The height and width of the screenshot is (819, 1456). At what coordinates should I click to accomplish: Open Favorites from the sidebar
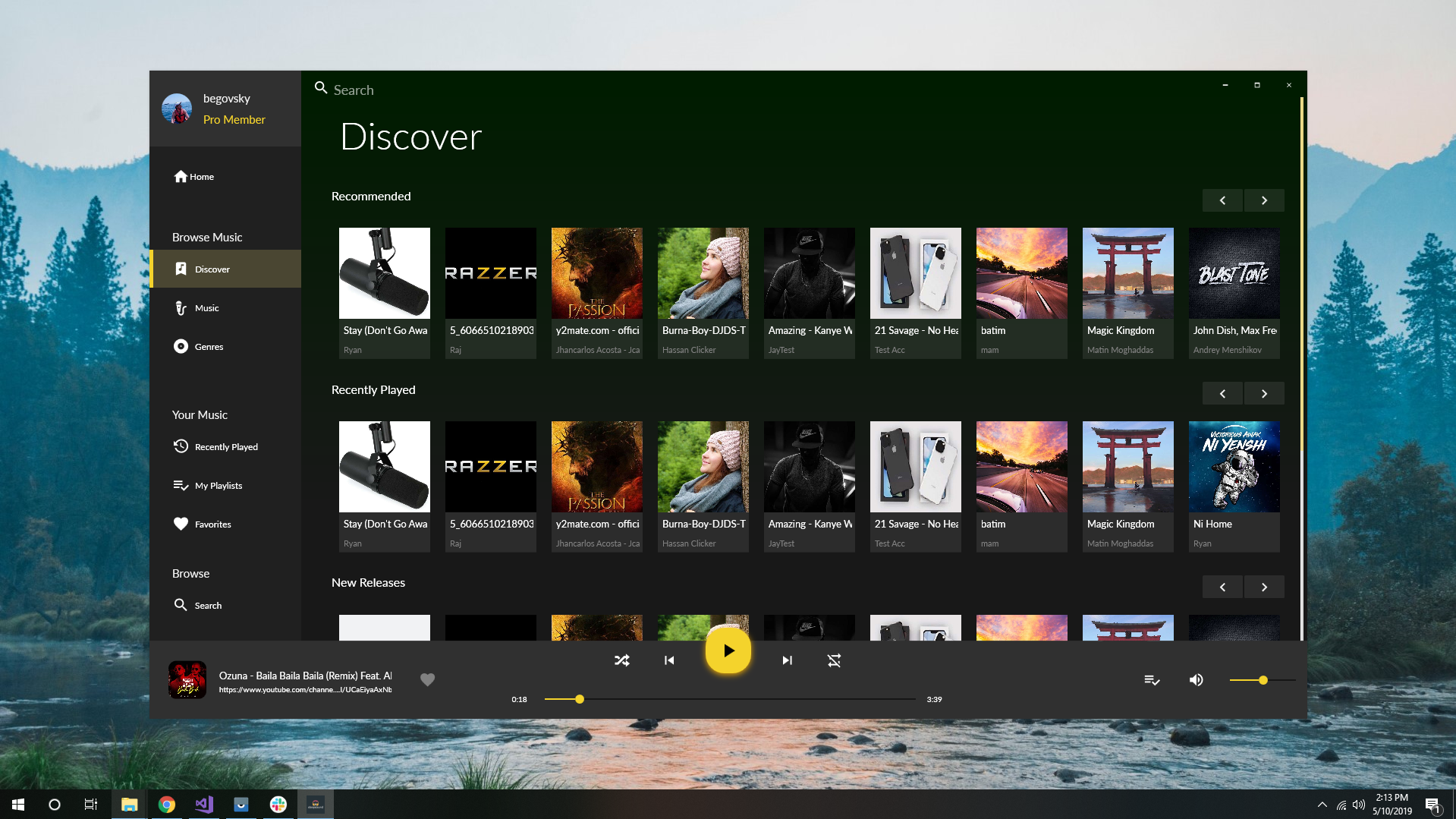point(213,524)
